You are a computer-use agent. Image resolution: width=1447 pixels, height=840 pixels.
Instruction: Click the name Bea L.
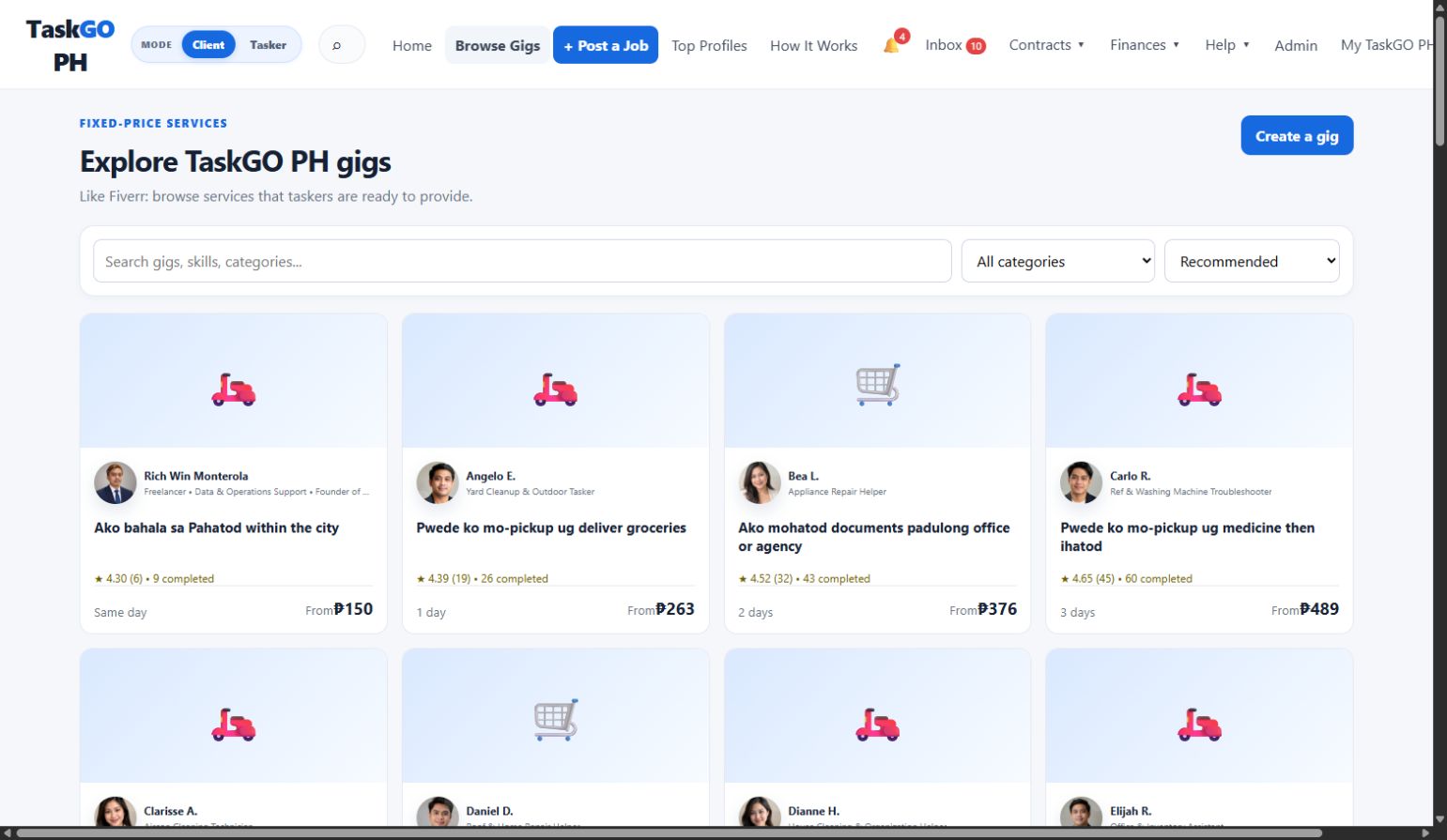803,476
